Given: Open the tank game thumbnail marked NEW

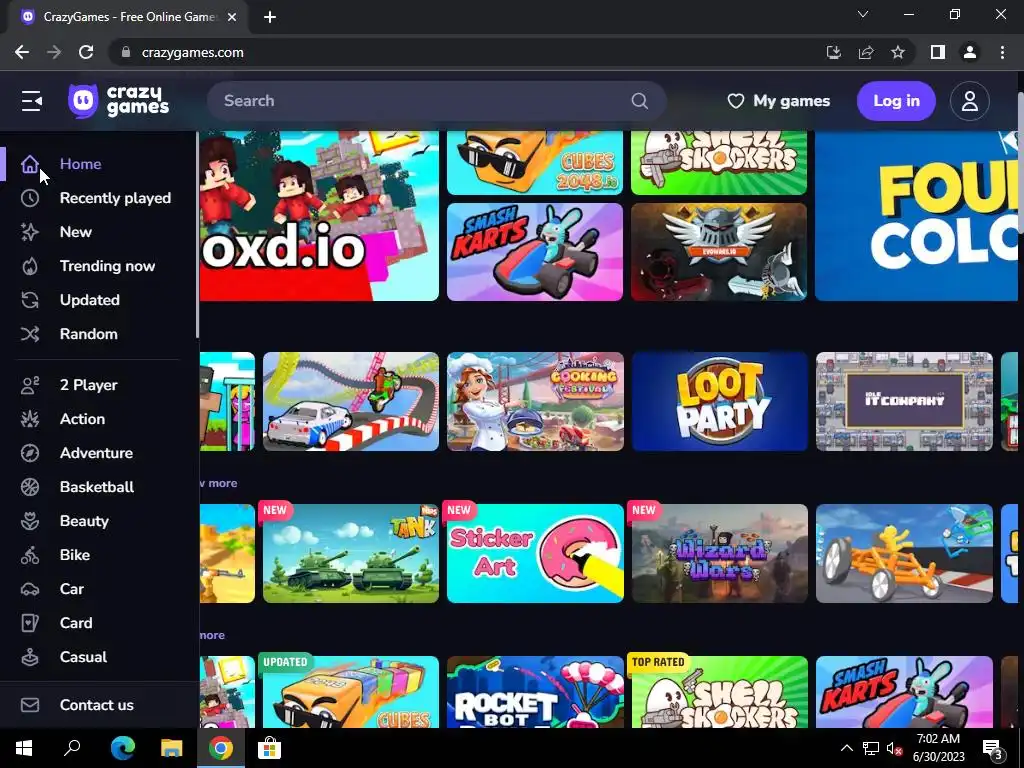Looking at the screenshot, I should click(351, 553).
